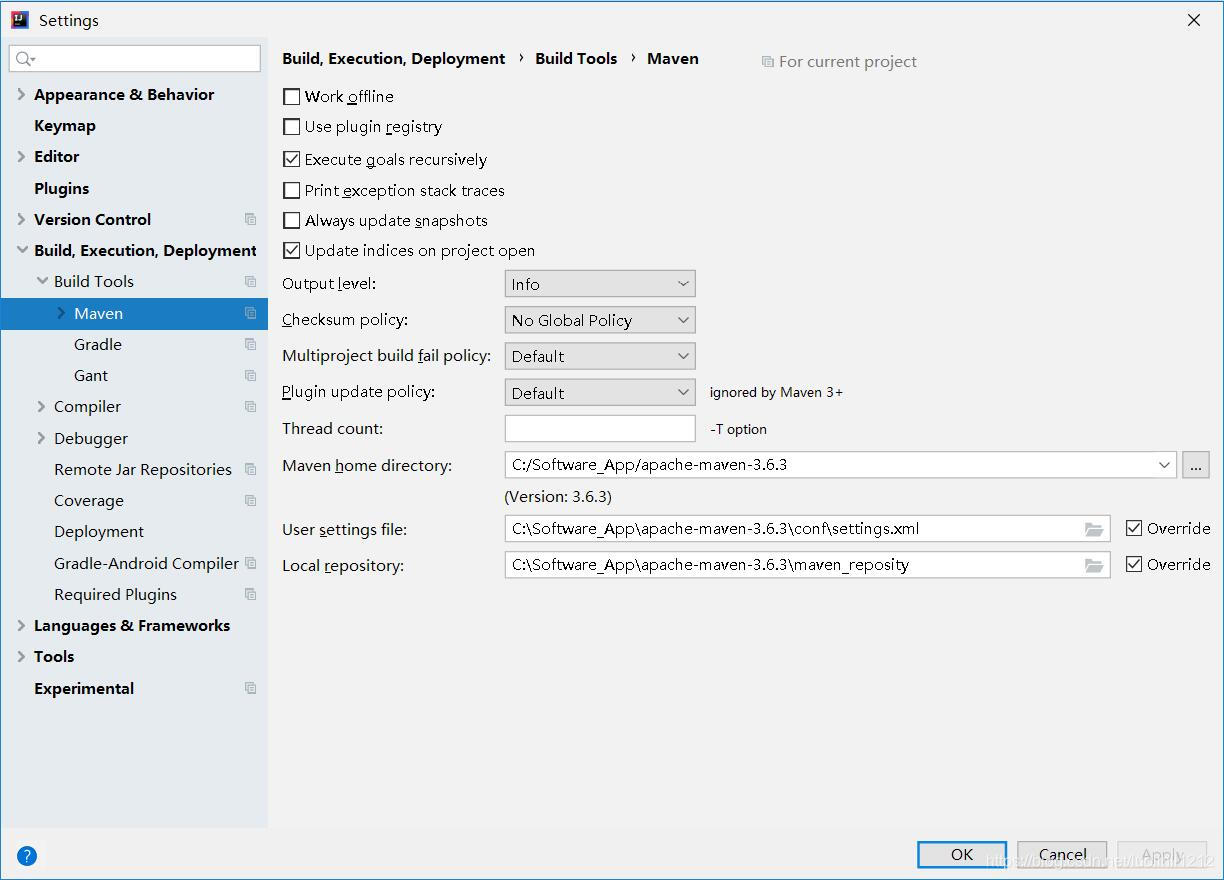Select Gradle under Build Tools

tap(98, 344)
